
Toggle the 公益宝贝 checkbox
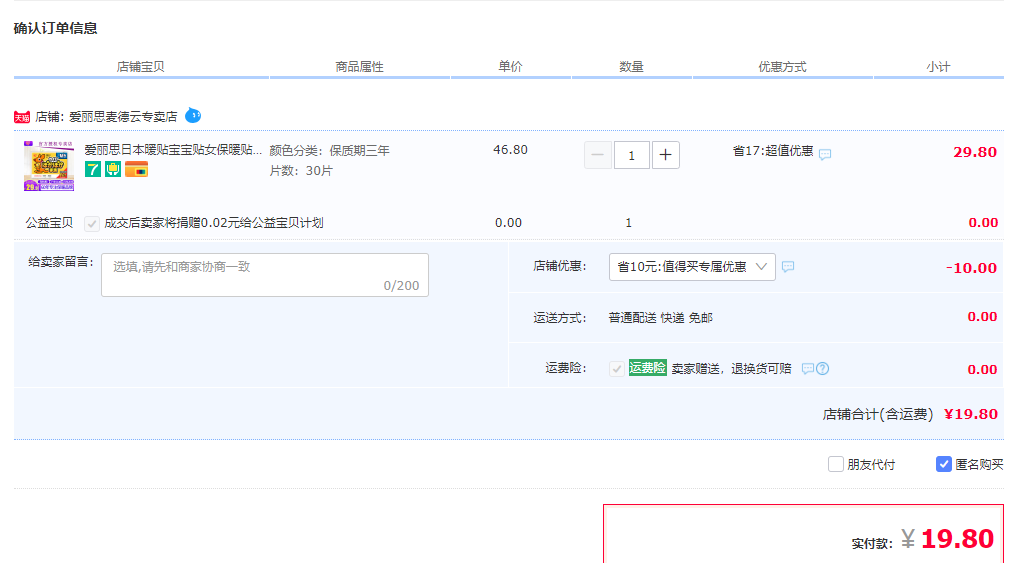92,224
